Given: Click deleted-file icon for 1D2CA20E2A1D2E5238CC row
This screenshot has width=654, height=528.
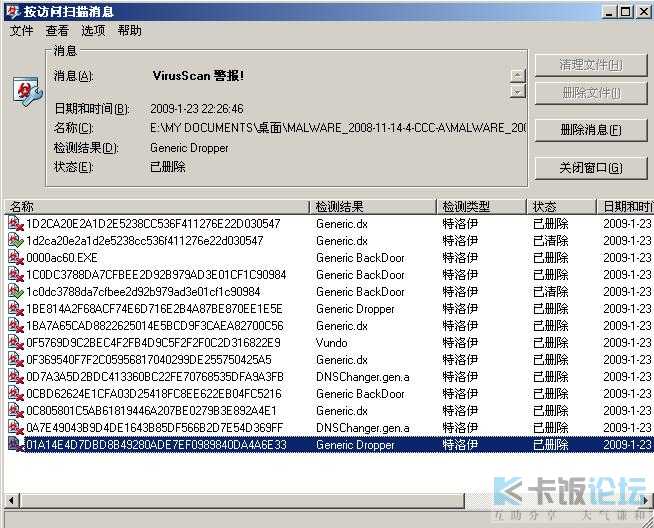Looking at the screenshot, I should click(x=16, y=224).
